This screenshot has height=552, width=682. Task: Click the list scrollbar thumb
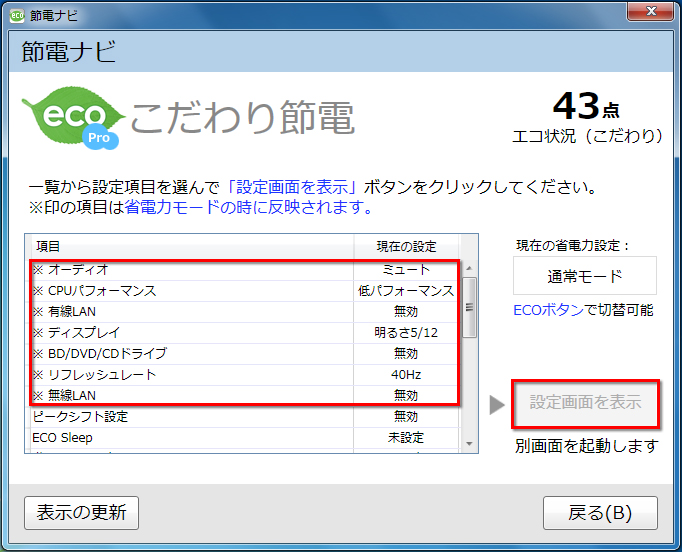point(469,307)
